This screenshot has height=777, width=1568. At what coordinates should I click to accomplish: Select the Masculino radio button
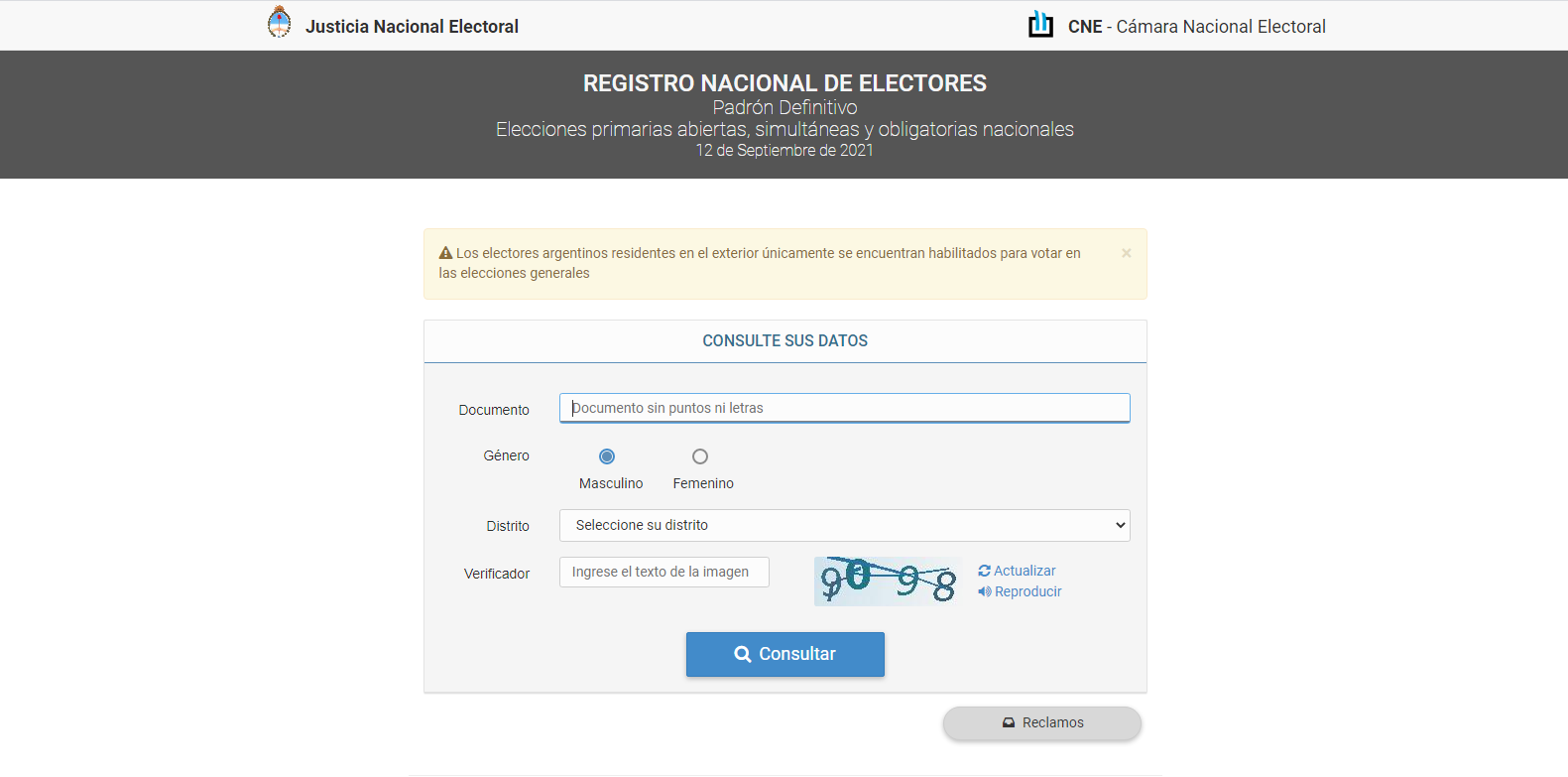(x=607, y=456)
